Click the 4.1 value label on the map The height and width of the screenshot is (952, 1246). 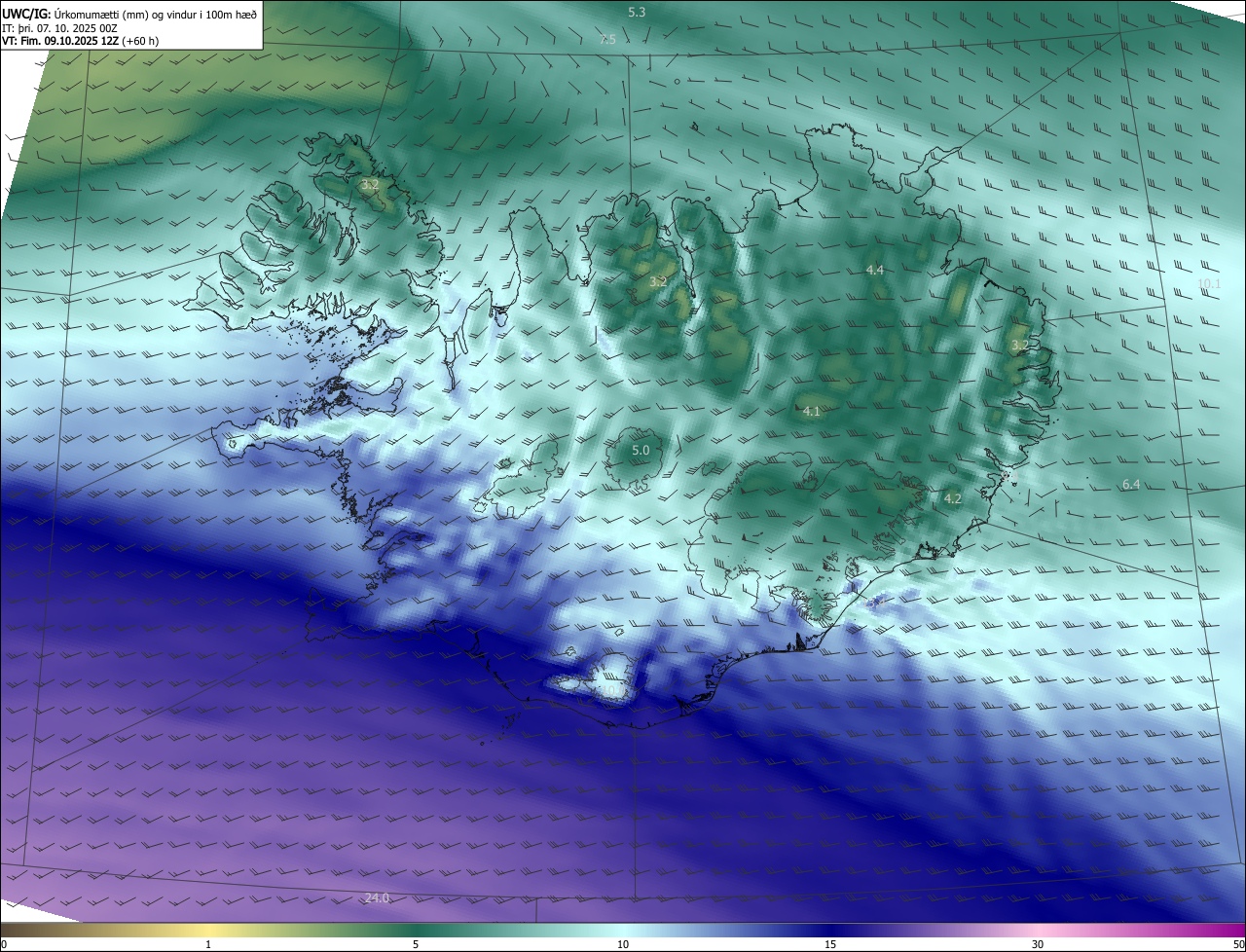tap(811, 412)
